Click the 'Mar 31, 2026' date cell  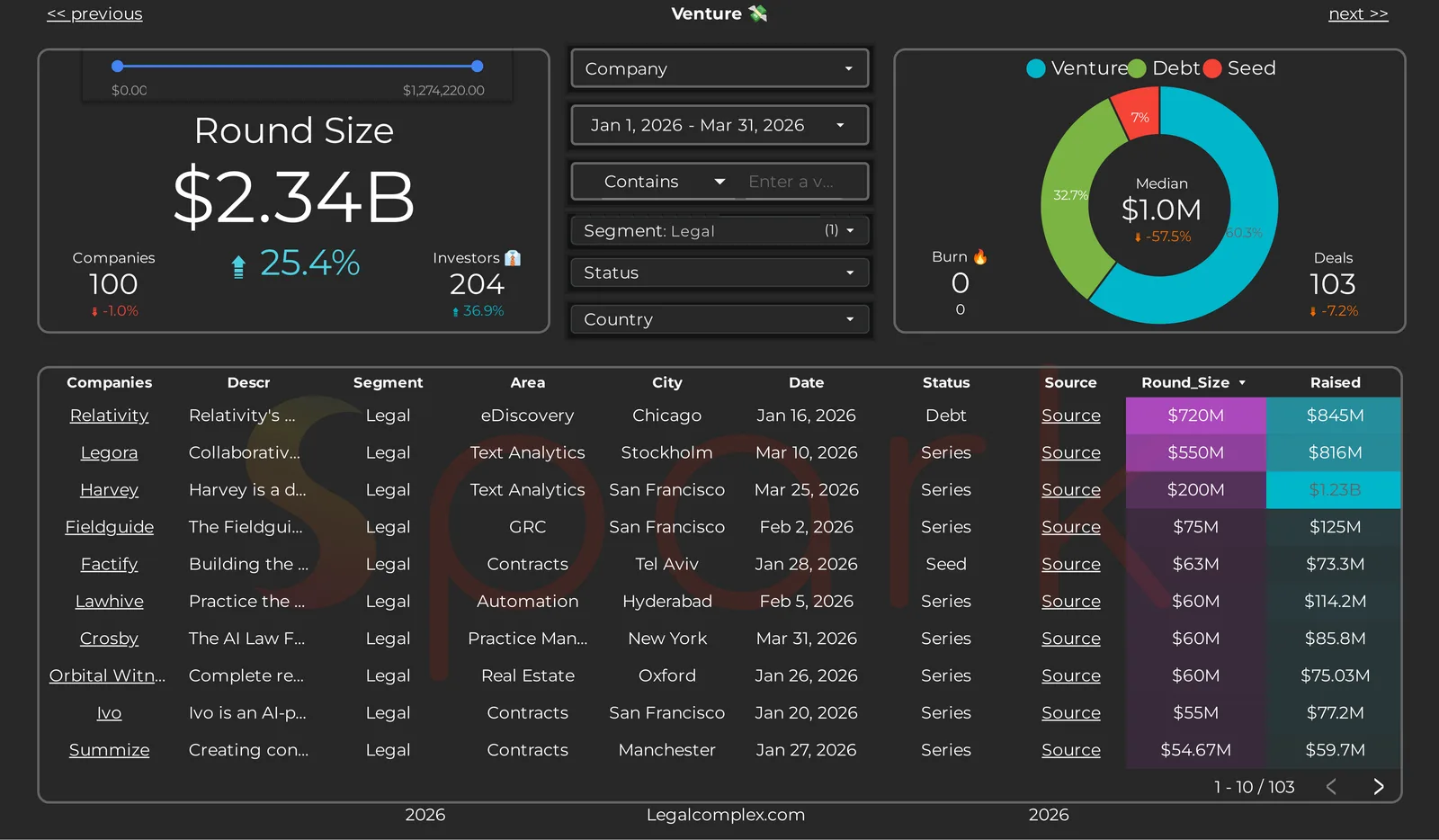(806, 639)
